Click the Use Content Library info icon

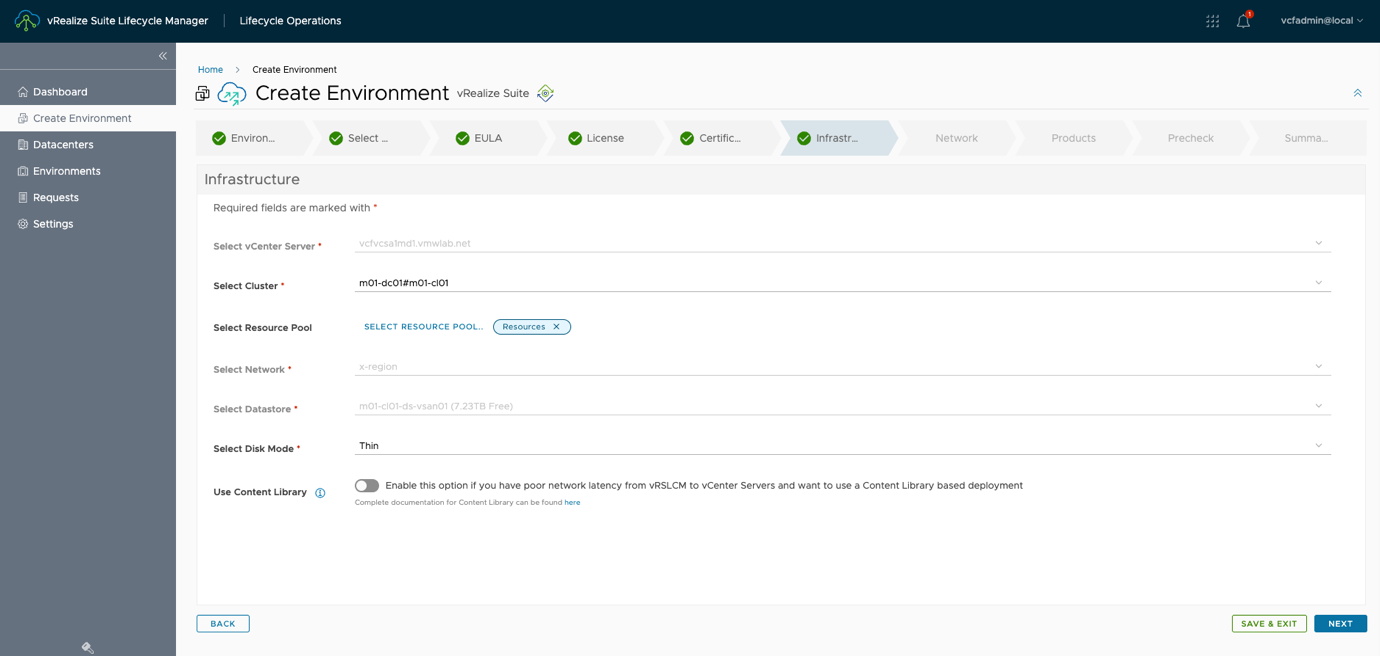pos(320,493)
